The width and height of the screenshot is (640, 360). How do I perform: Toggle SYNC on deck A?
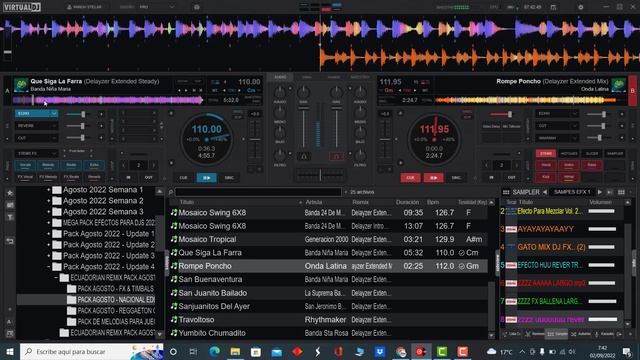(229, 178)
